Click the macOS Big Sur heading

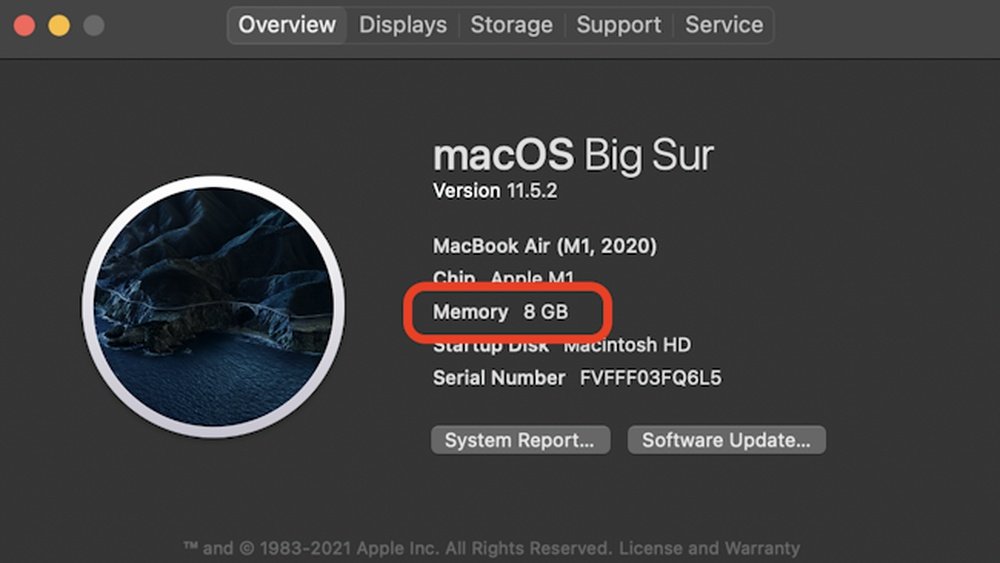tap(573, 156)
